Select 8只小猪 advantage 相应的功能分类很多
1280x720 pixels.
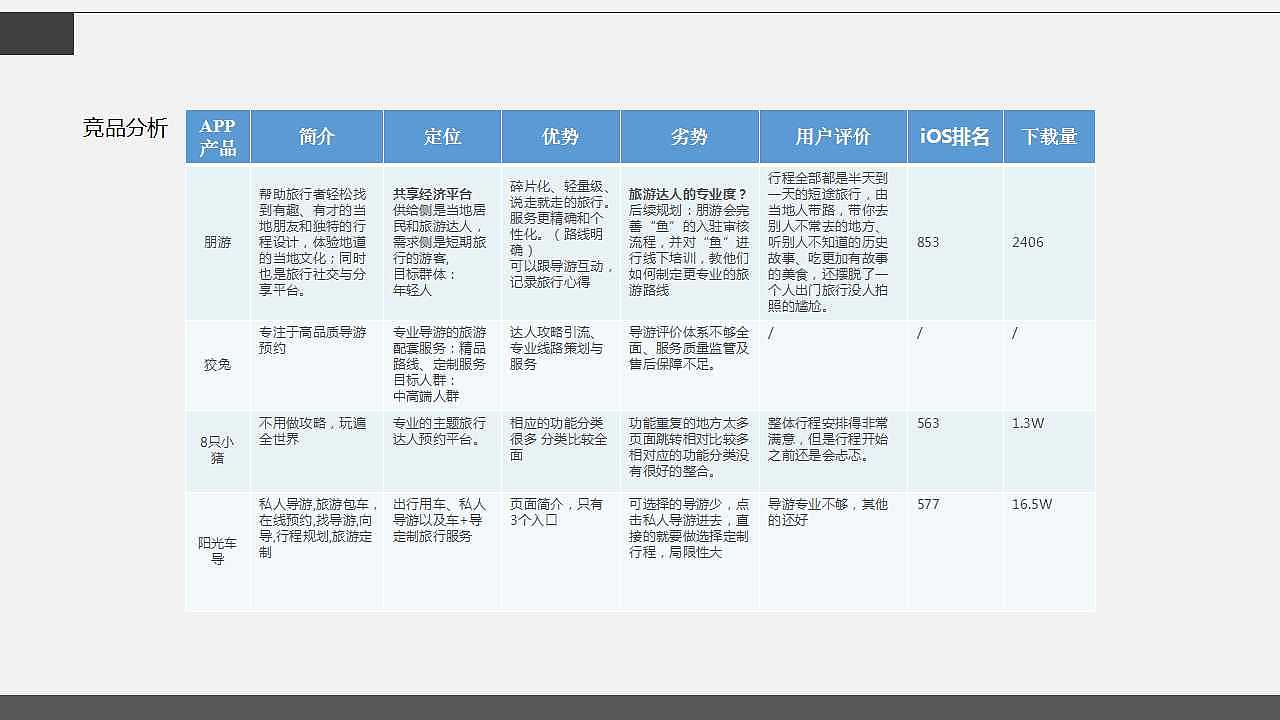tap(561, 450)
